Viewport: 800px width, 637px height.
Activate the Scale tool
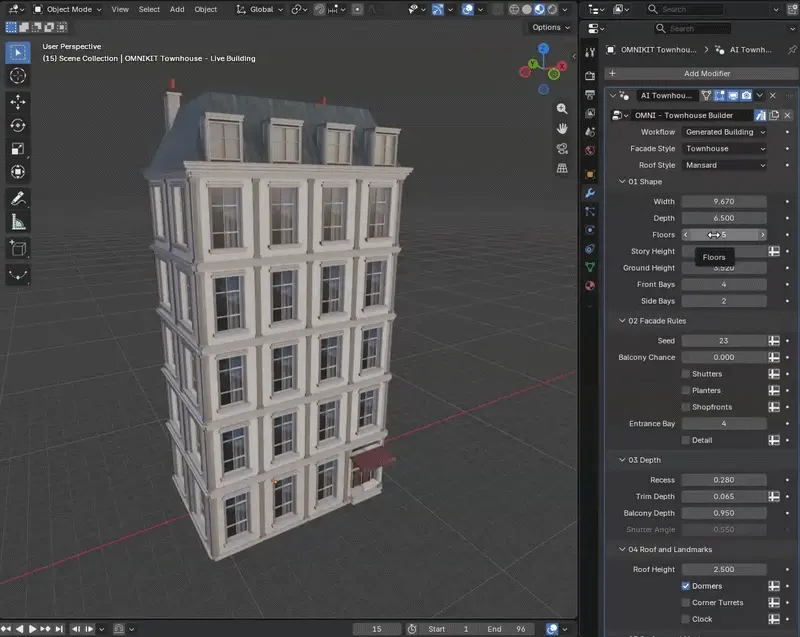(18, 149)
